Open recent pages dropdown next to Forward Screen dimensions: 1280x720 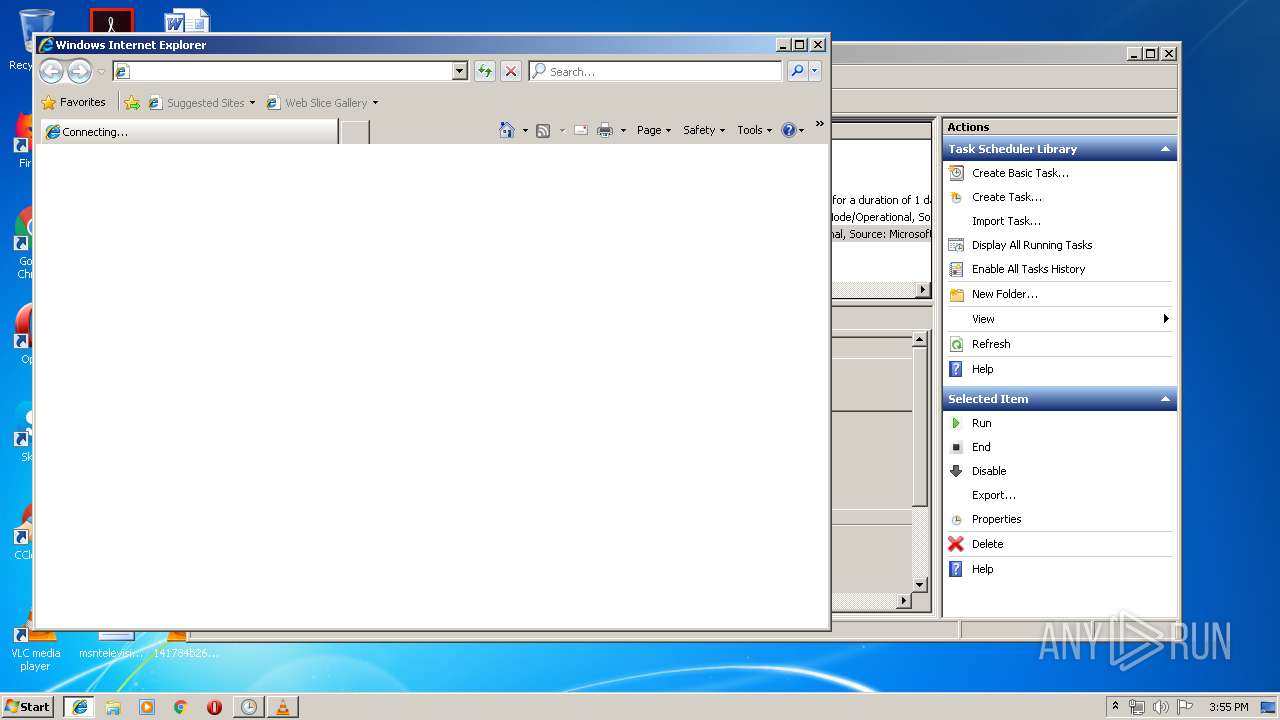pyautogui.click(x=100, y=72)
